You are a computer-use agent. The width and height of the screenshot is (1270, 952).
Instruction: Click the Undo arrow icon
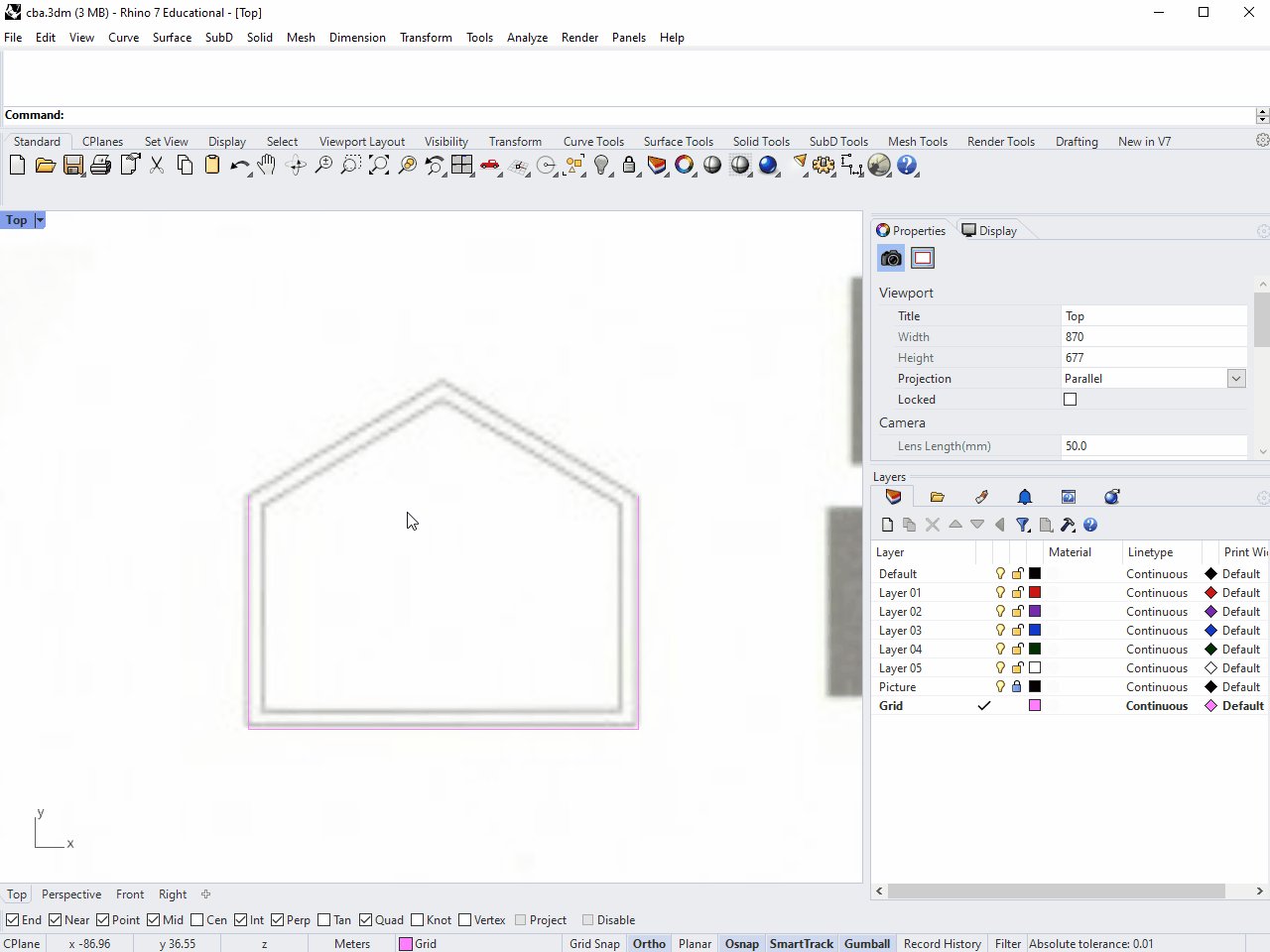pyautogui.click(x=239, y=166)
